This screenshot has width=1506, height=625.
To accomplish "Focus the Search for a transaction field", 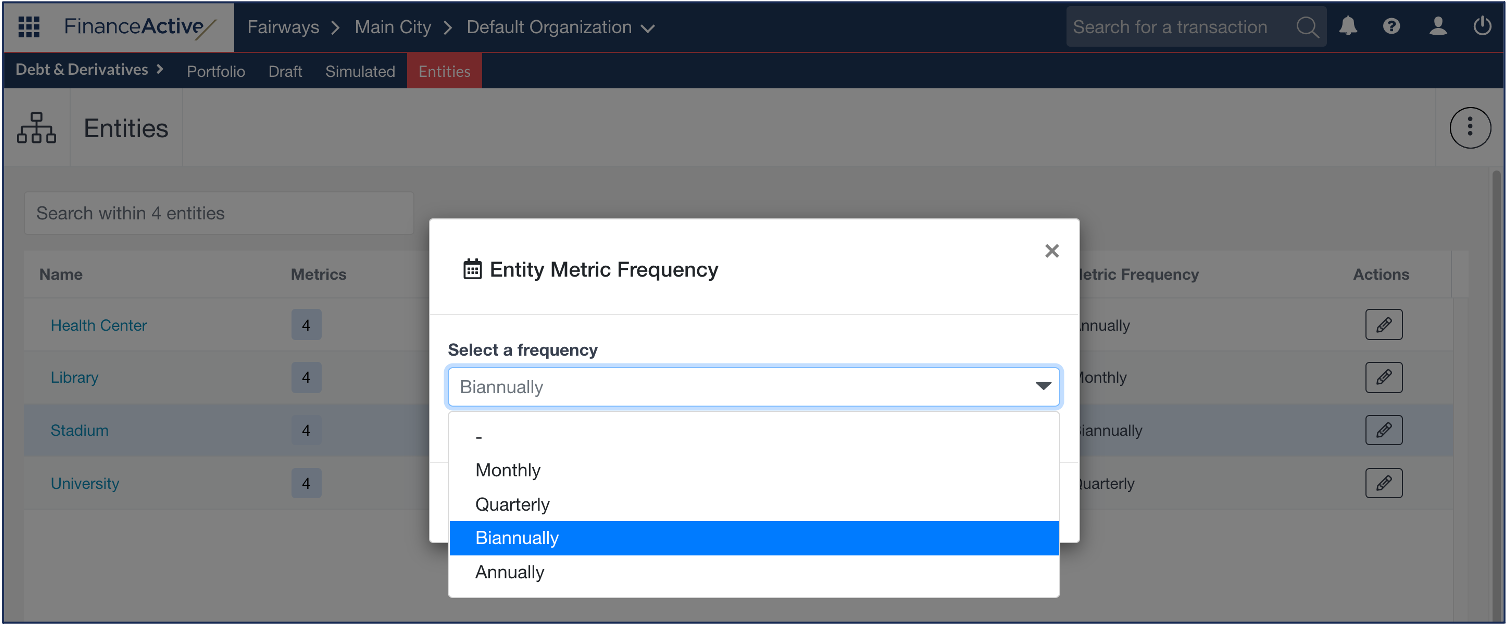I will (x=1180, y=27).
